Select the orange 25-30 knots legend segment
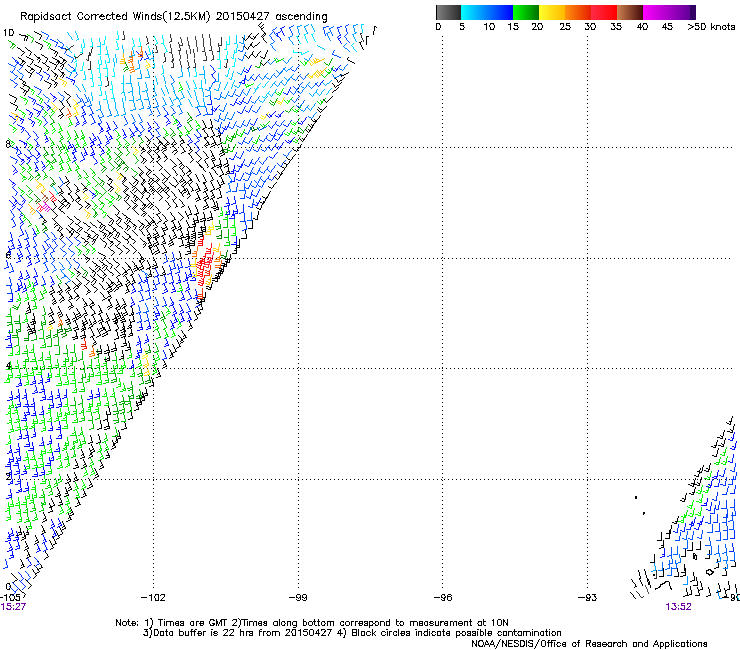 [578, 12]
